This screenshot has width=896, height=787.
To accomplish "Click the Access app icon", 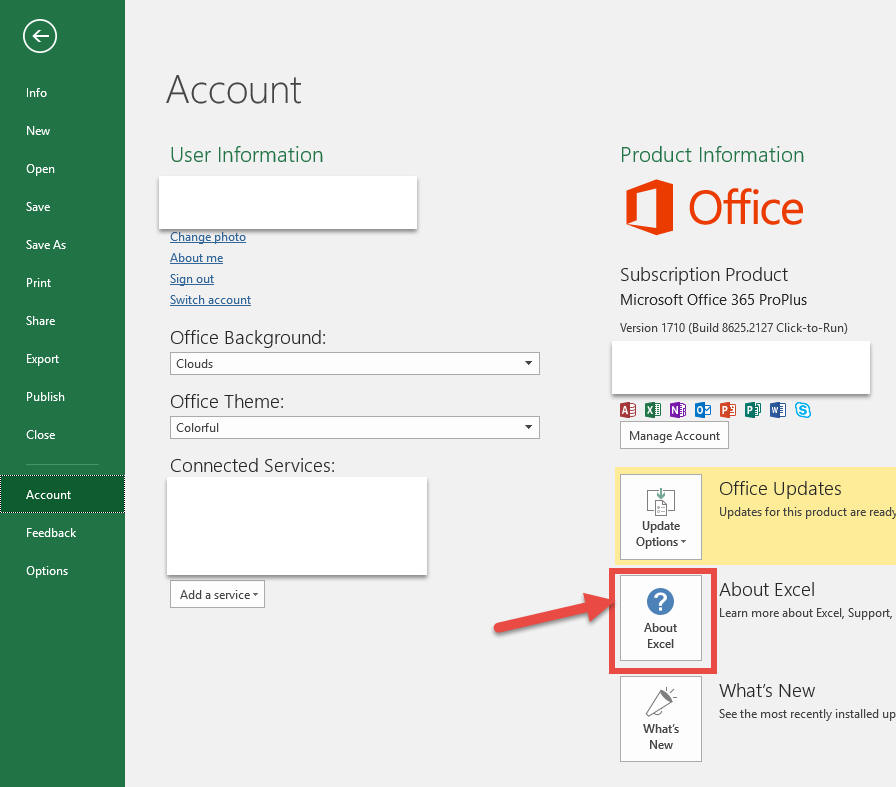I will pyautogui.click(x=628, y=409).
